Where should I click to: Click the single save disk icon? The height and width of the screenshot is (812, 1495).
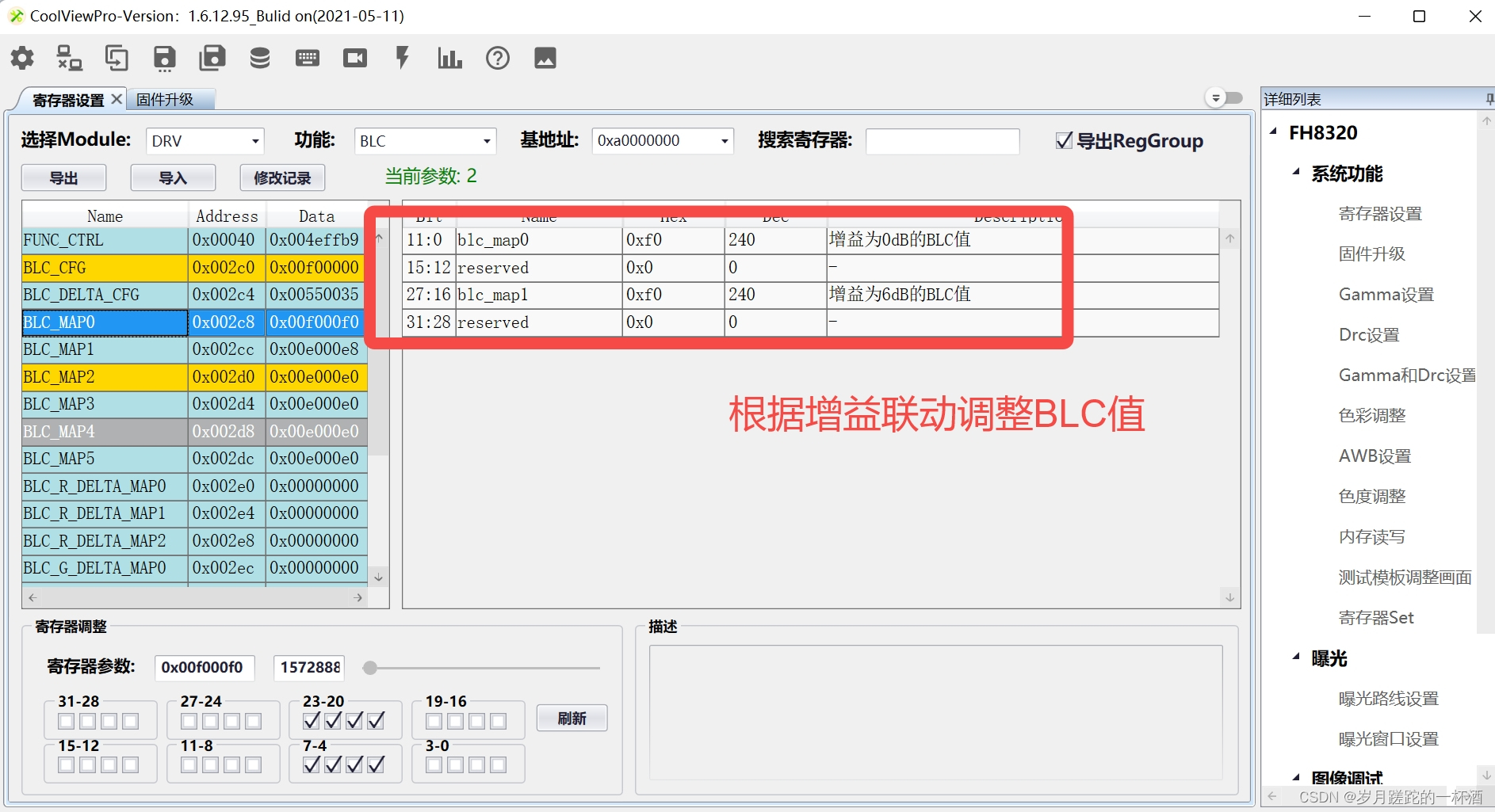(164, 58)
